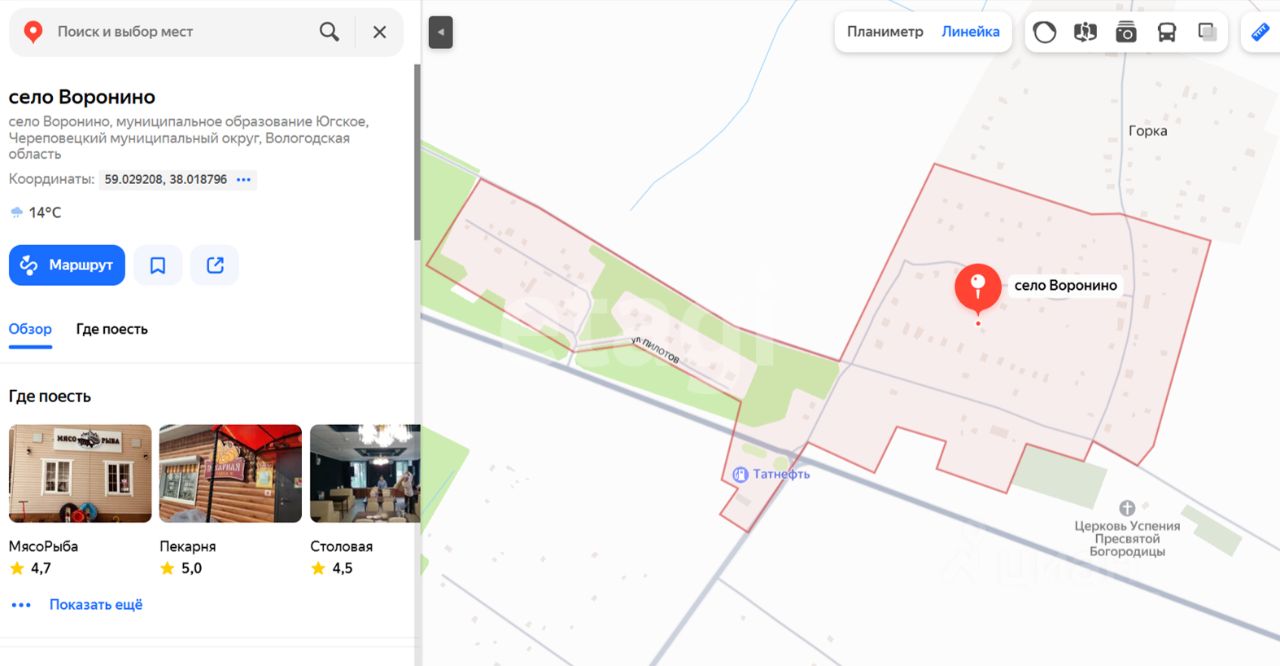Click the ул. Пилотов street label
Image resolution: width=1280 pixels, height=666 pixels.
point(656,350)
